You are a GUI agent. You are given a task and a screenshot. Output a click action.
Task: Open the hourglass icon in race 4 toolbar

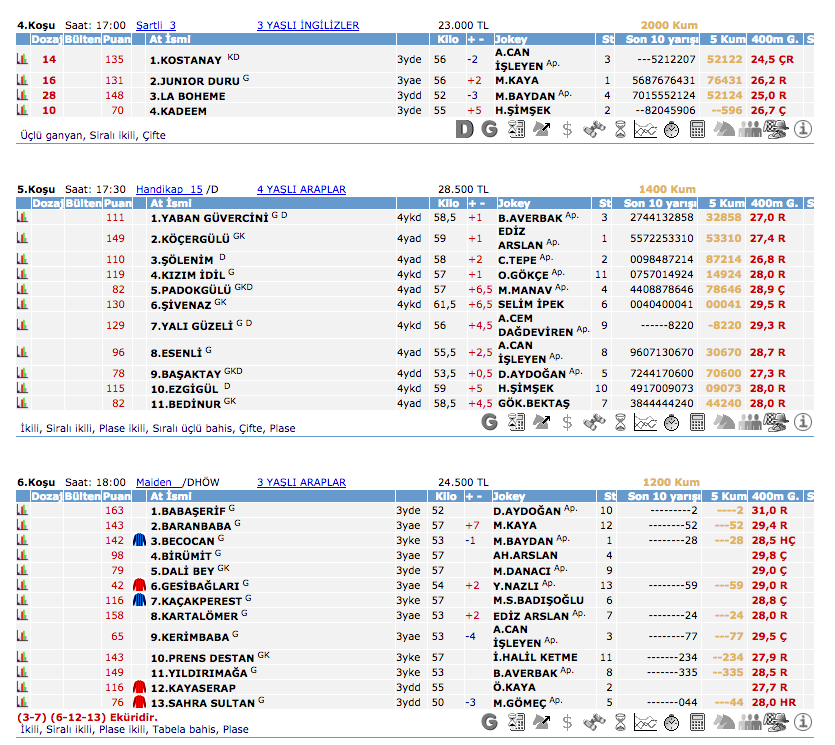(620, 129)
